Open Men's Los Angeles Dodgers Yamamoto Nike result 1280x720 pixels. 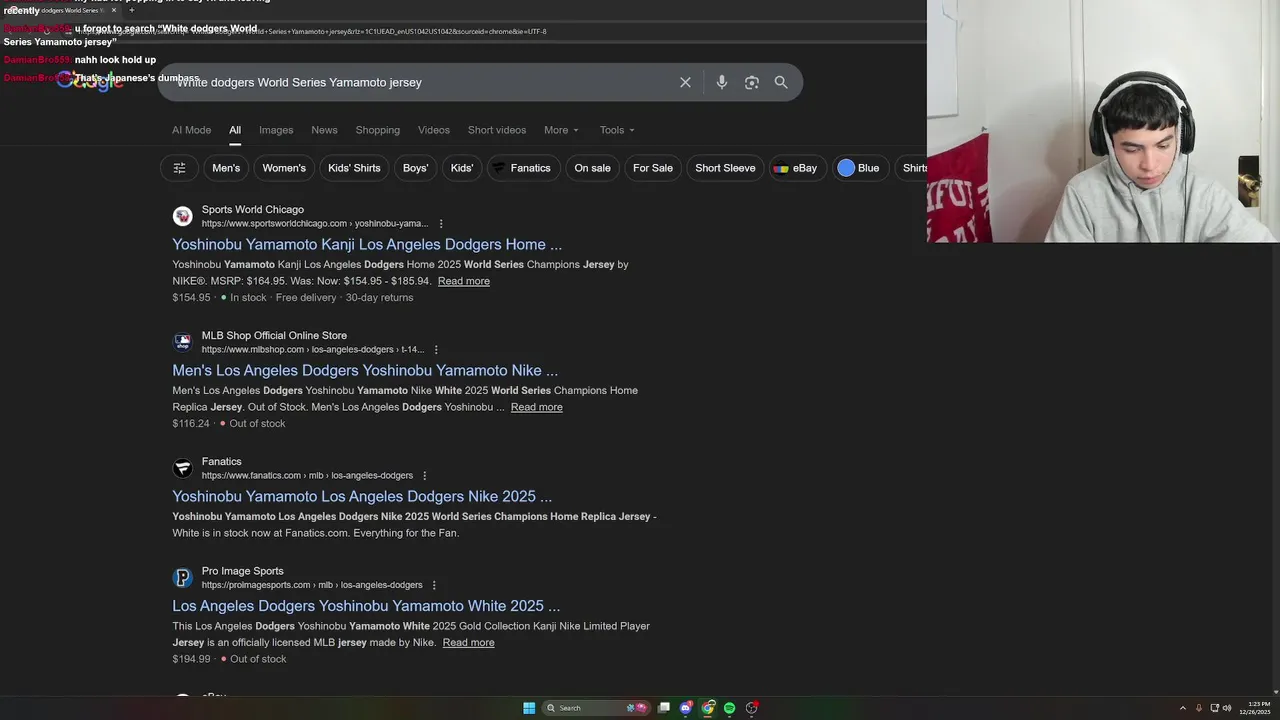[365, 370]
